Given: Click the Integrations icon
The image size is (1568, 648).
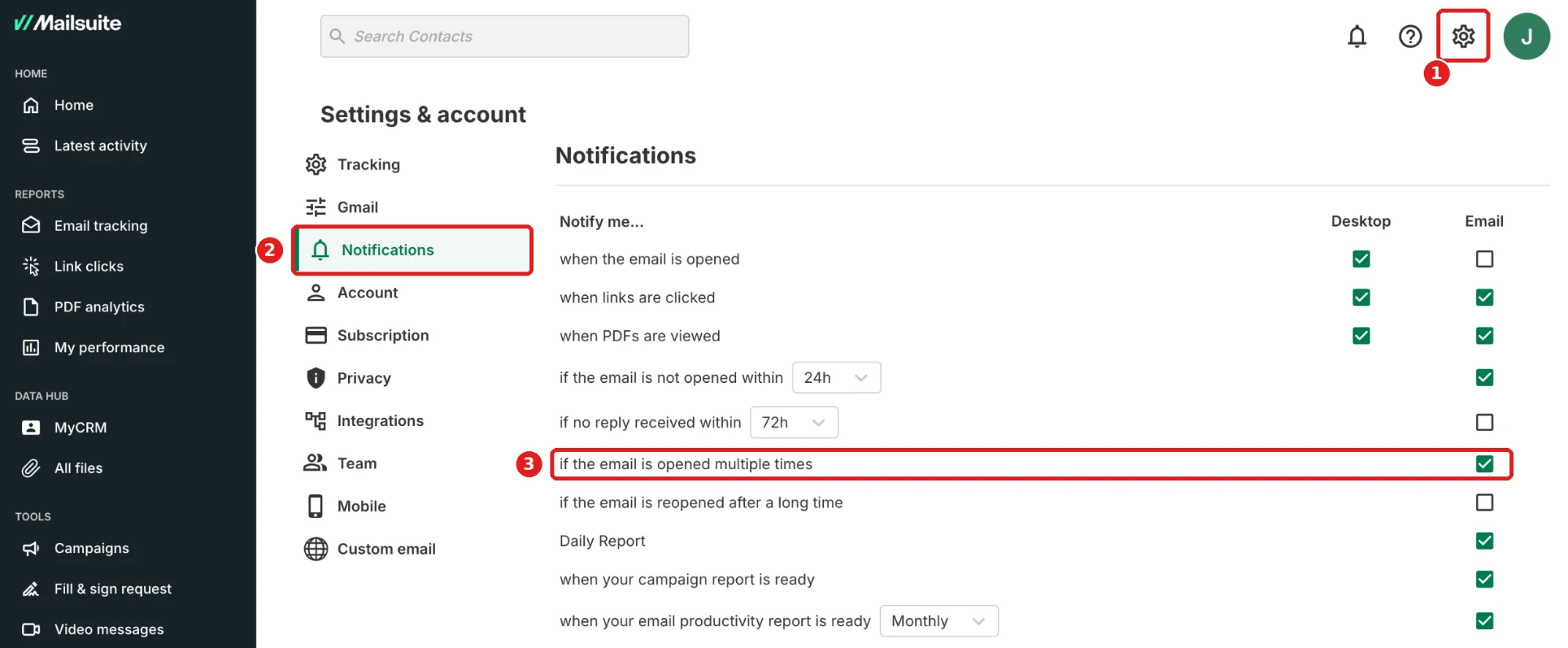Looking at the screenshot, I should 316,421.
